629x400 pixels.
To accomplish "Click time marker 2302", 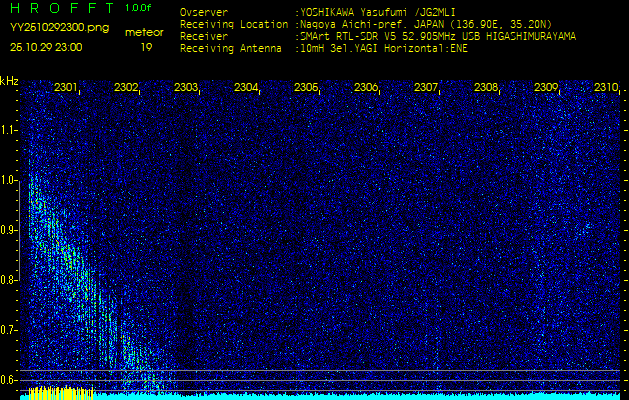I will click(x=126, y=87).
